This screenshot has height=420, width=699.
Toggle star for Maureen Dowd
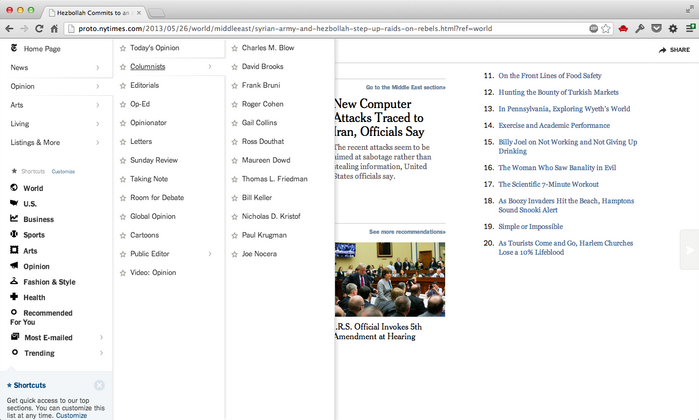pos(234,161)
